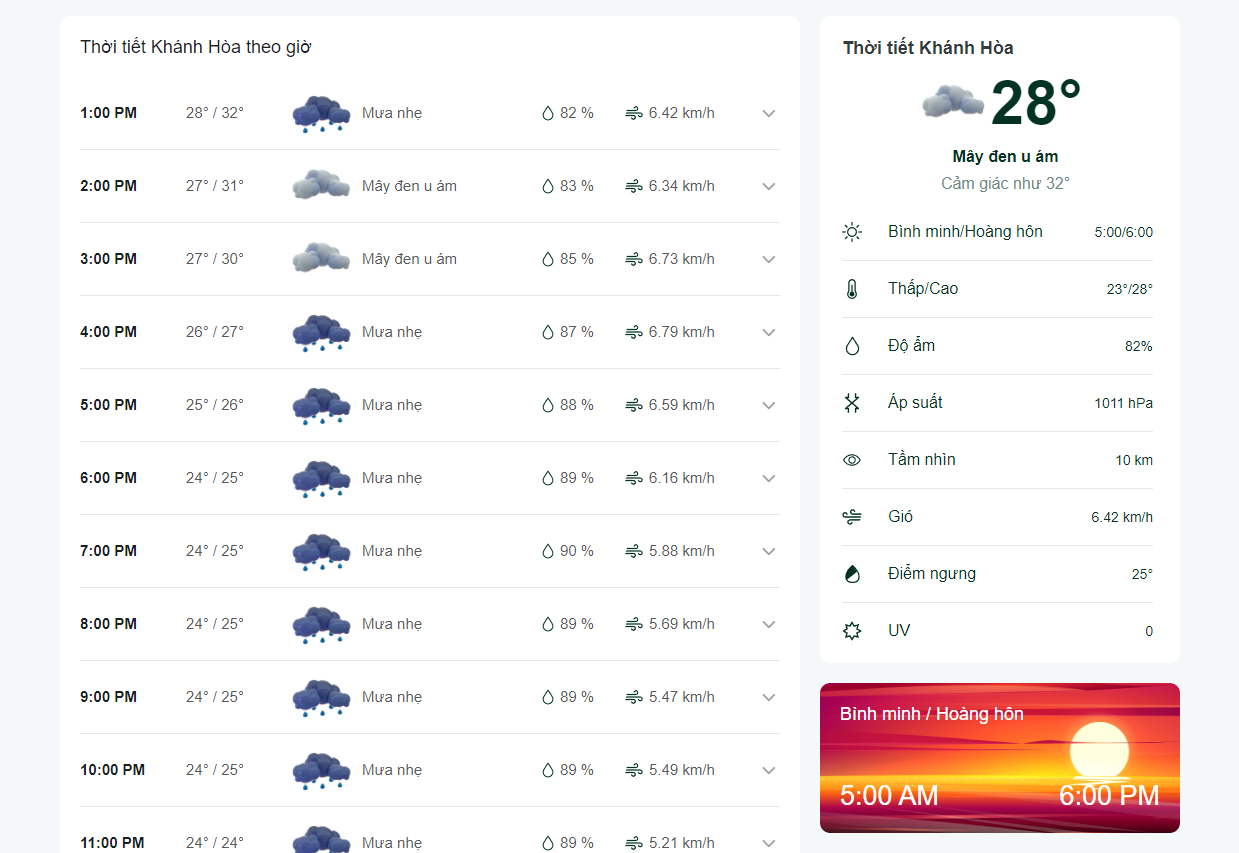Click the 6.79 km/h wind speed
This screenshot has width=1239, height=853.
[x=682, y=332]
